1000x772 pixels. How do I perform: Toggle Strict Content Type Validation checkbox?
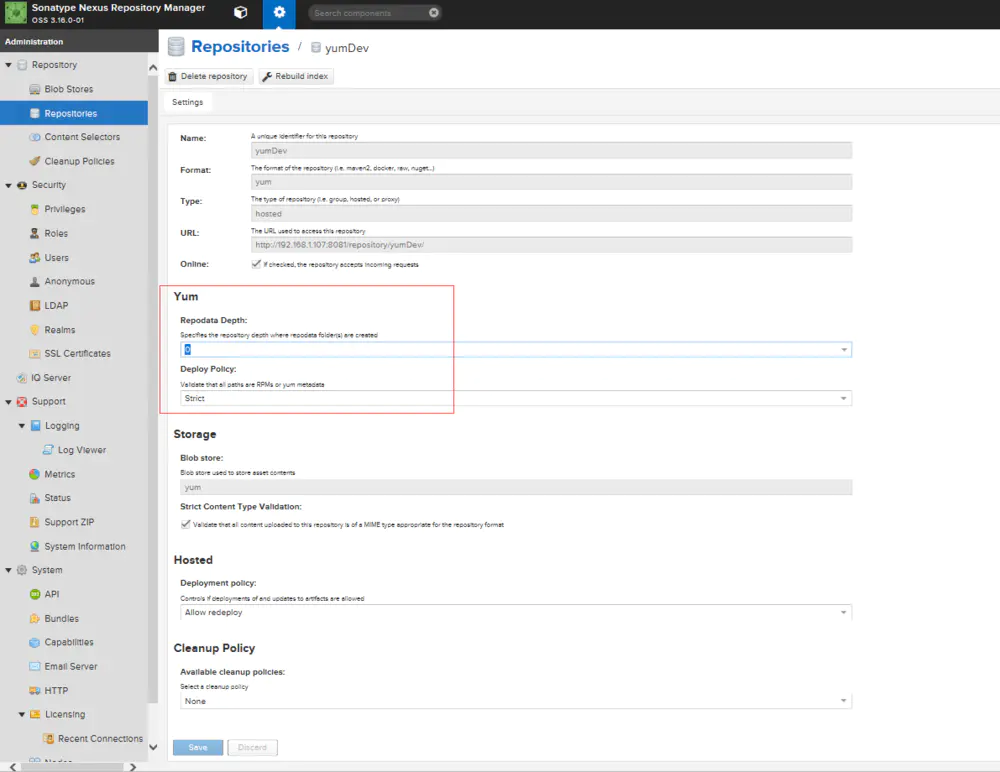tap(186, 524)
